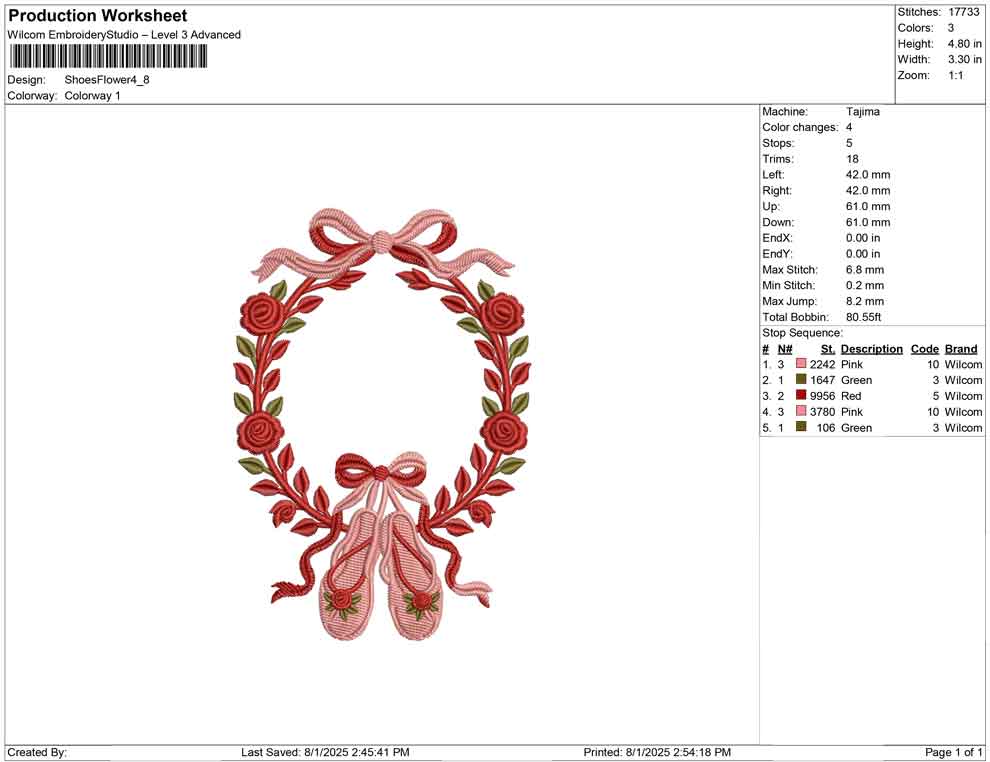The width and height of the screenshot is (990, 762).
Task: Click the 'Brand' column header
Action: coord(961,349)
